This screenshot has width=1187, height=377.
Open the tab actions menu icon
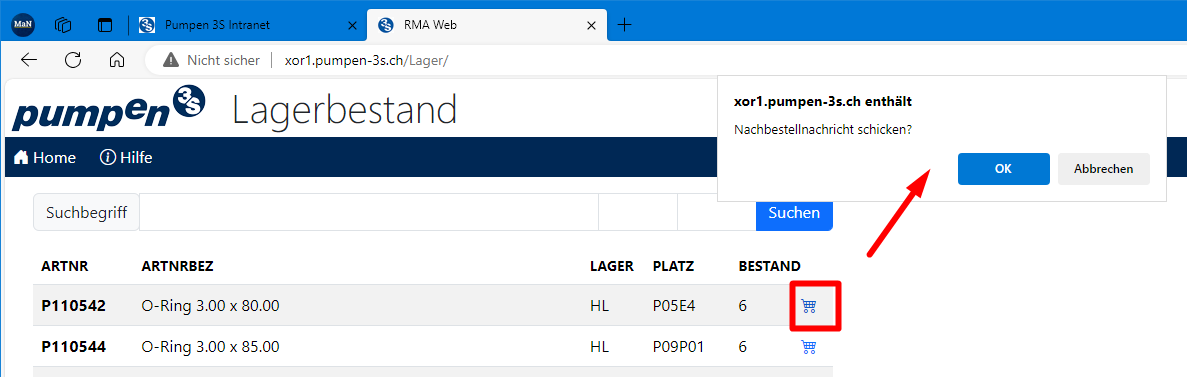point(104,25)
